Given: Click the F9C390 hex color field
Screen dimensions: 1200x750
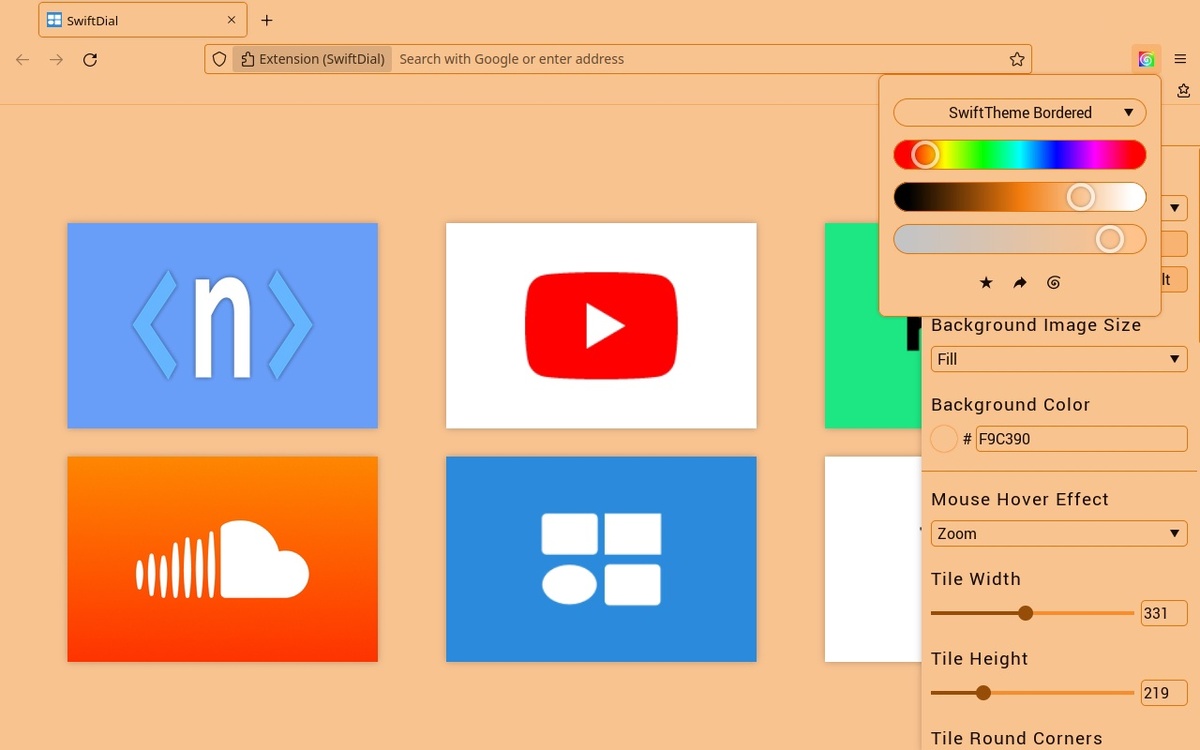Looking at the screenshot, I should coord(1081,439).
